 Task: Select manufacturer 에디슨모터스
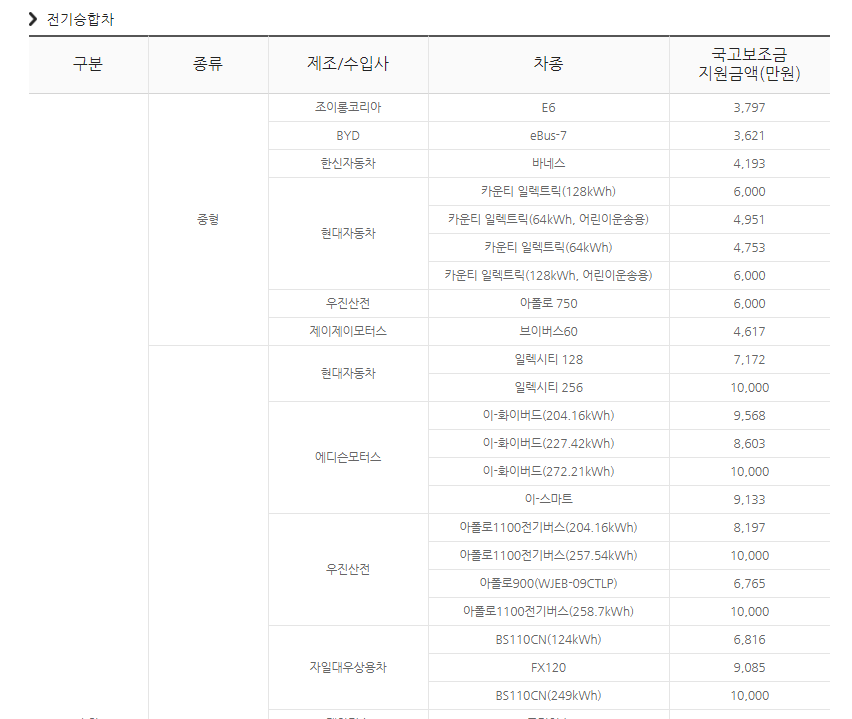tap(348, 458)
